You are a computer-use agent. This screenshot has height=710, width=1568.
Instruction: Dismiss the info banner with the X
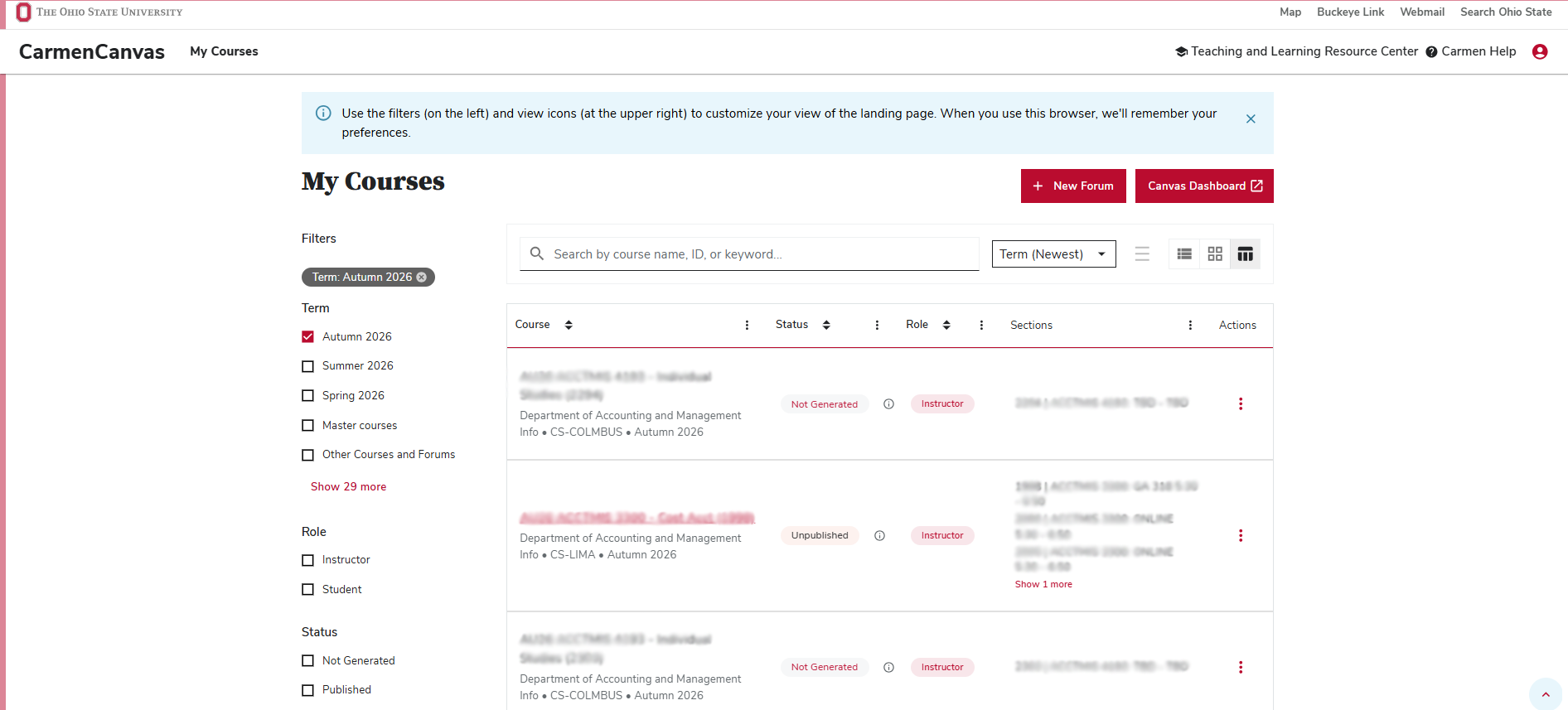pyautogui.click(x=1251, y=119)
